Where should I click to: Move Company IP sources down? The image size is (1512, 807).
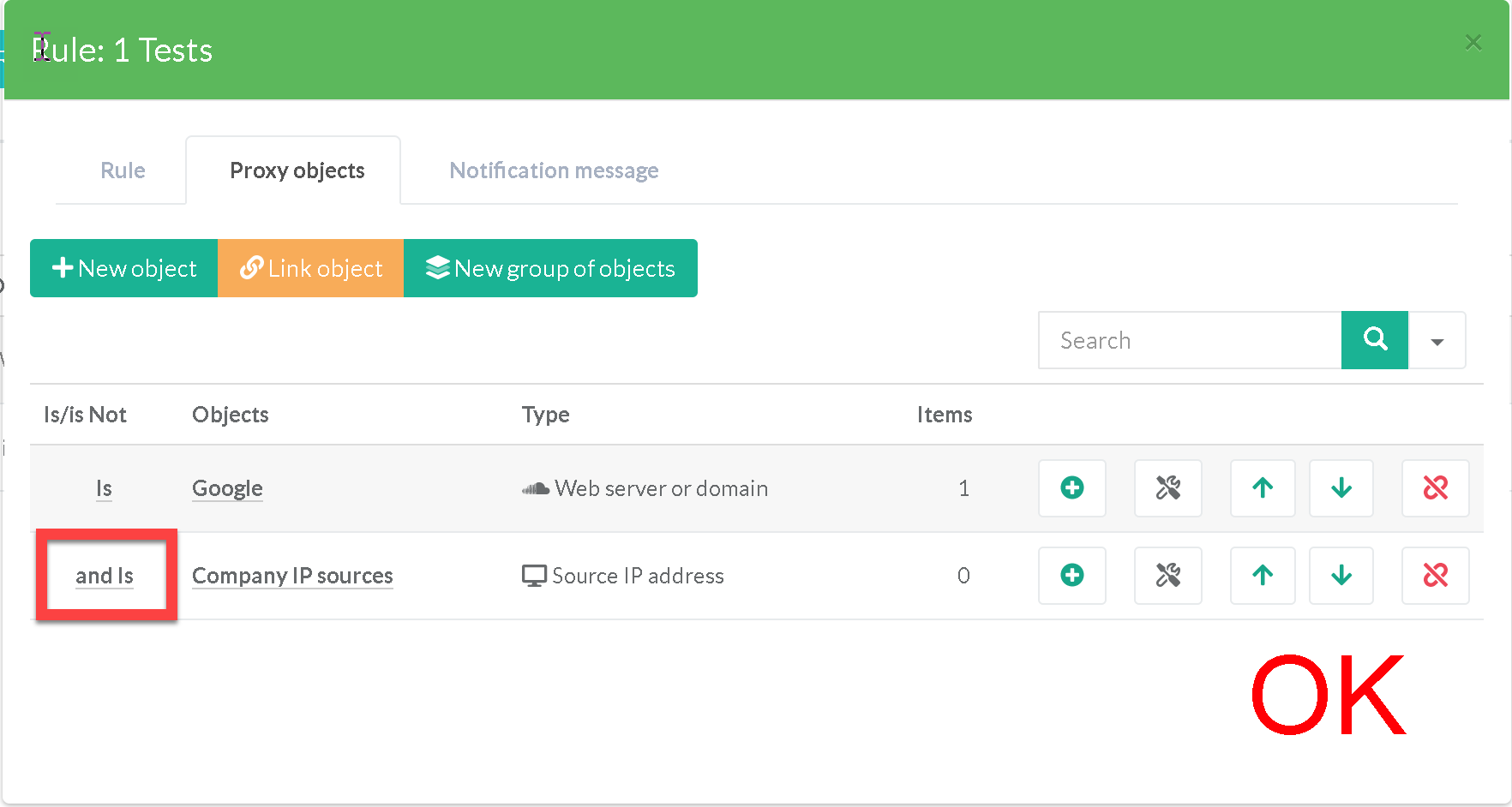[1341, 576]
